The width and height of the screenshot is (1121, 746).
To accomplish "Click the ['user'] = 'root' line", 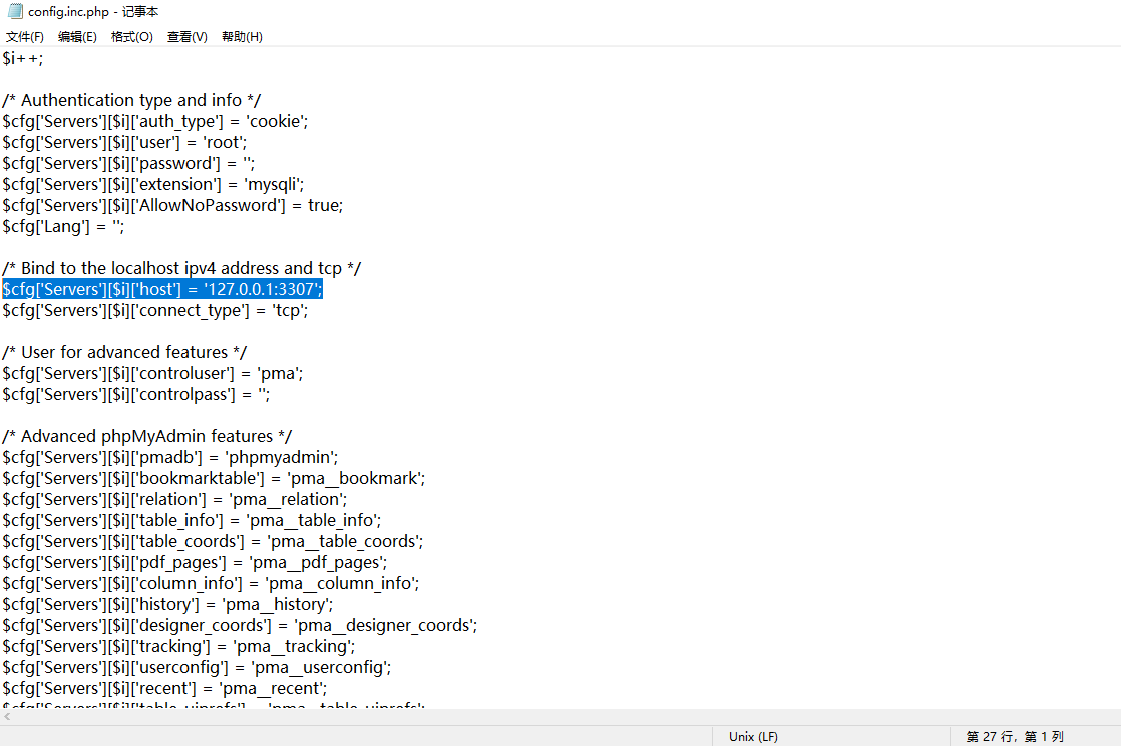I will tap(124, 142).
